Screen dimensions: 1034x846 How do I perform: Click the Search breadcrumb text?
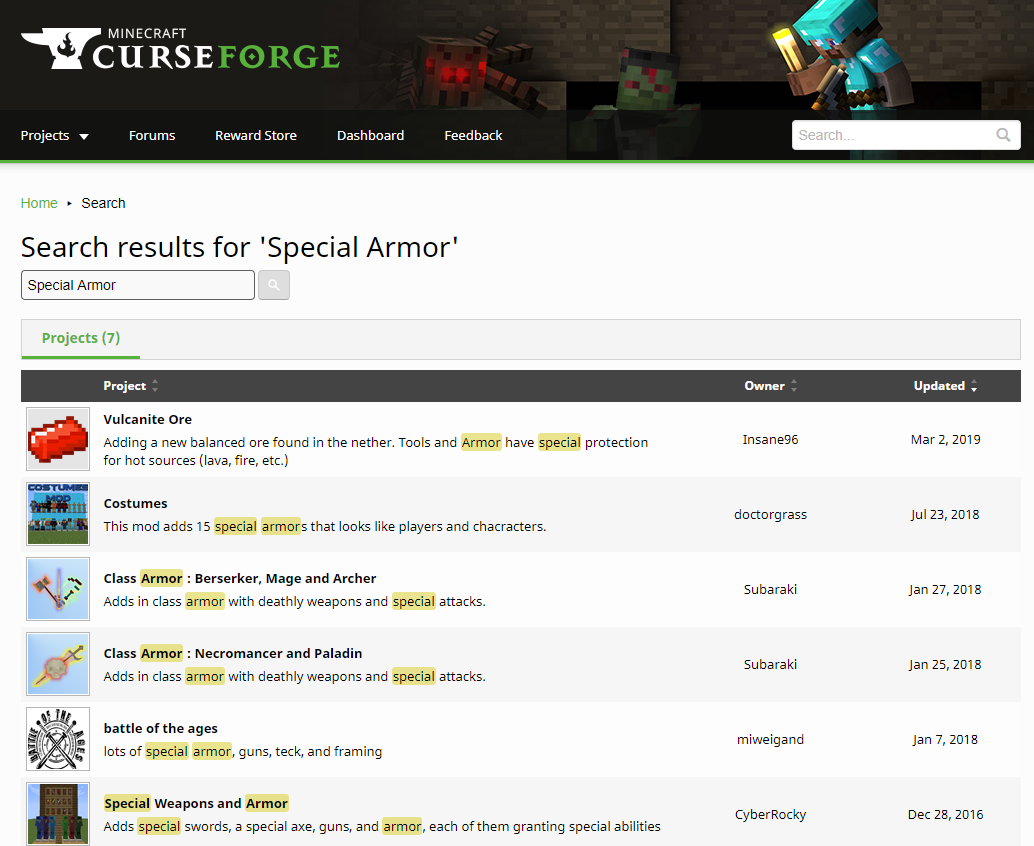point(104,203)
